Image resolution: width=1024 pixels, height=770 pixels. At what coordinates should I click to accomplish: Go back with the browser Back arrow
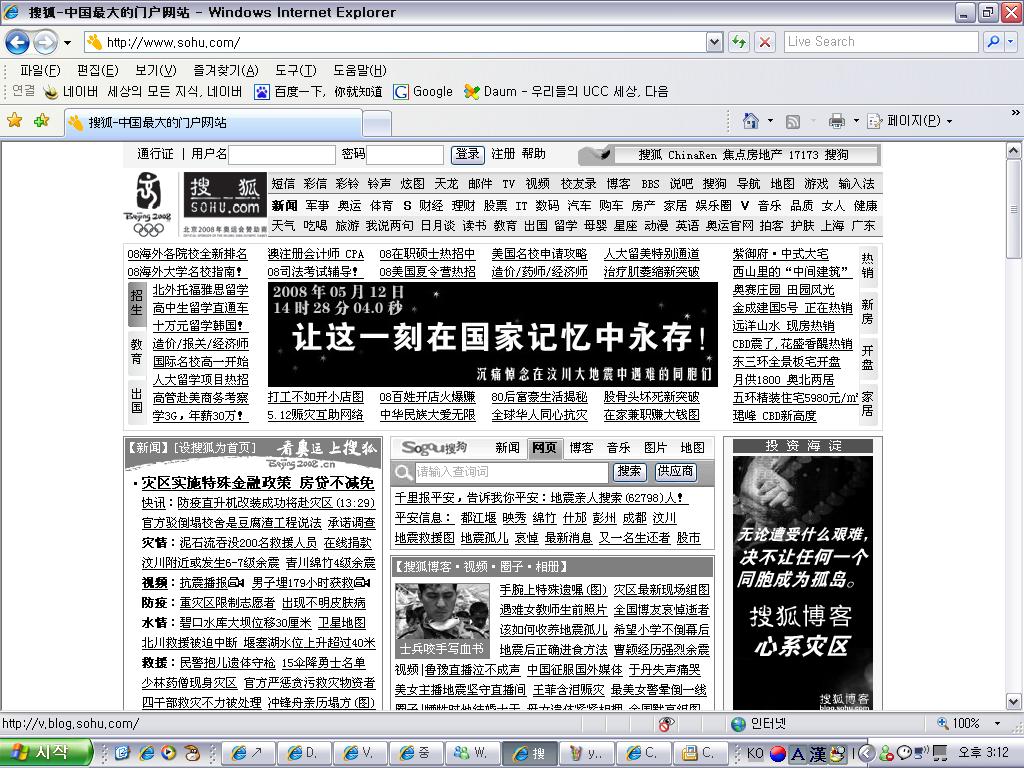tap(18, 43)
